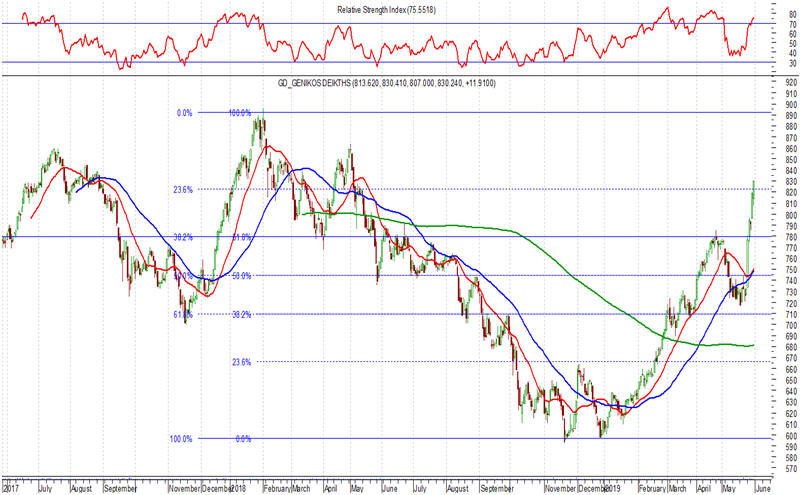This screenshot has width=801, height=495.
Task: Click the 900 price axis label
Action: tap(792, 105)
